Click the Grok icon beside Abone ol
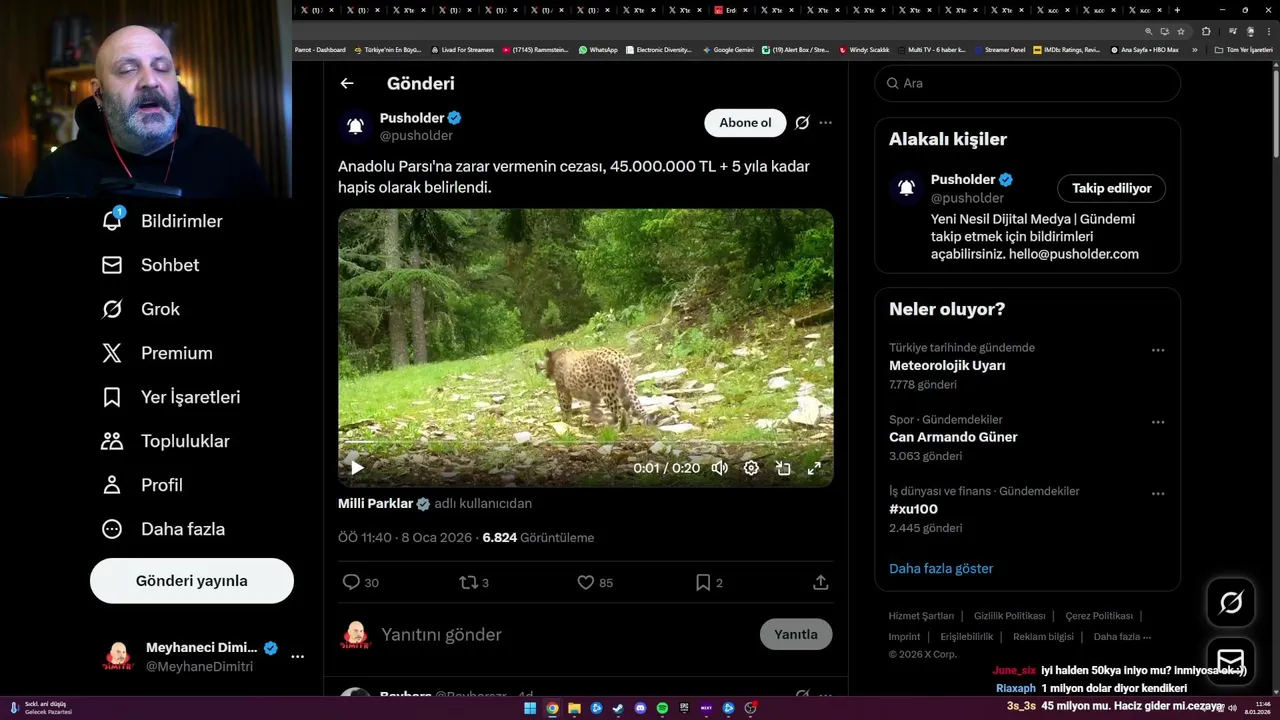 (802, 123)
